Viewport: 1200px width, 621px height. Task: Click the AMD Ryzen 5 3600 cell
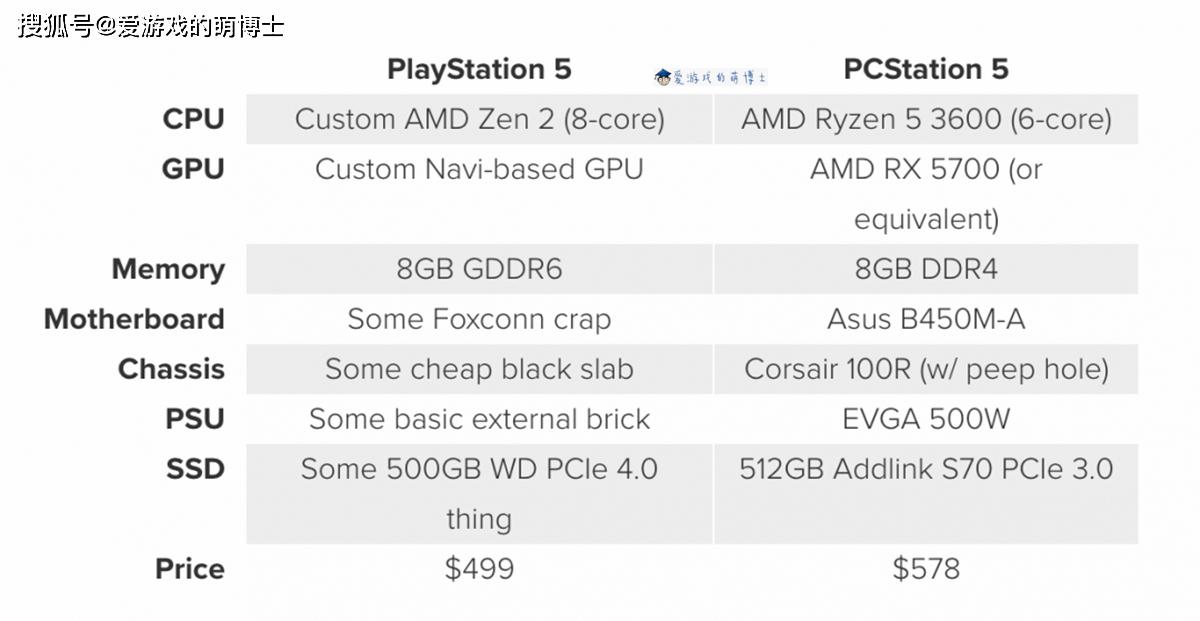tap(926, 119)
